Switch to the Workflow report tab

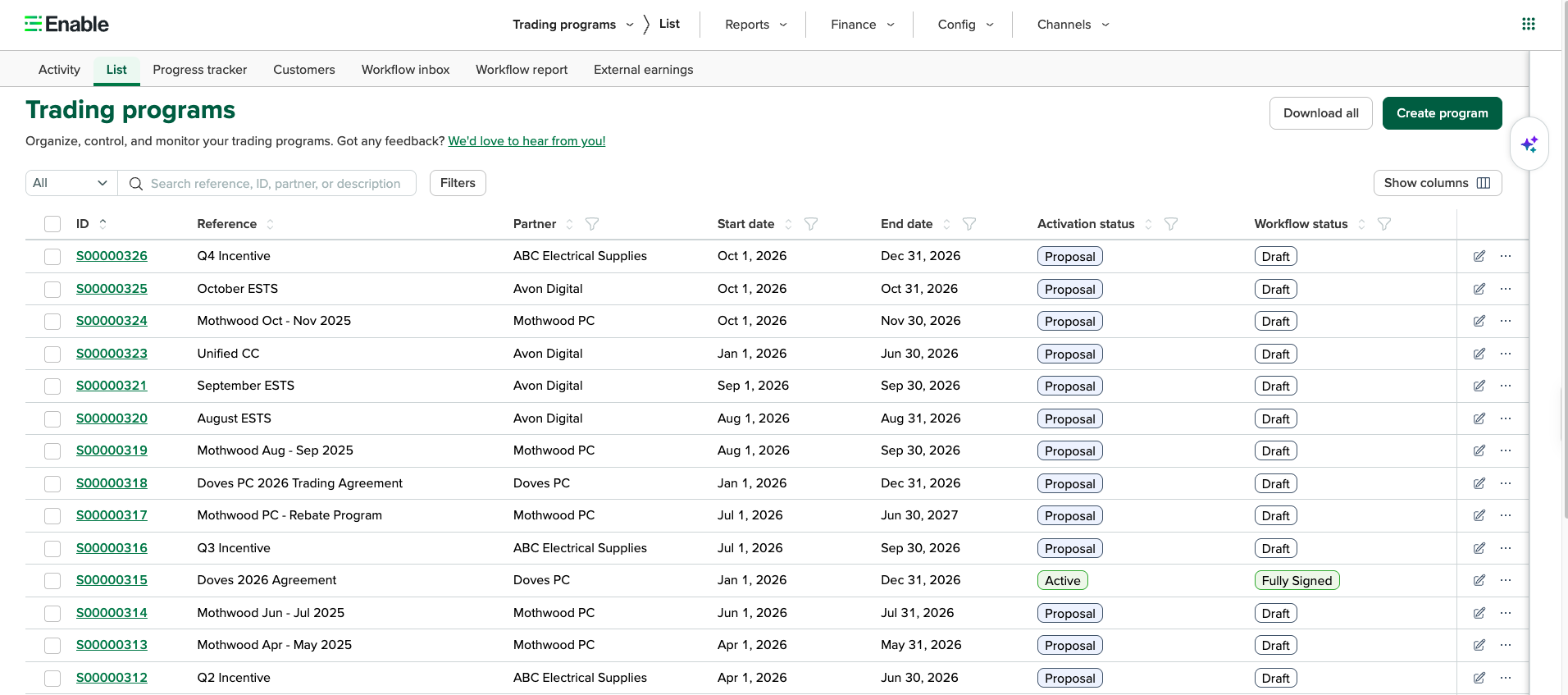point(522,70)
